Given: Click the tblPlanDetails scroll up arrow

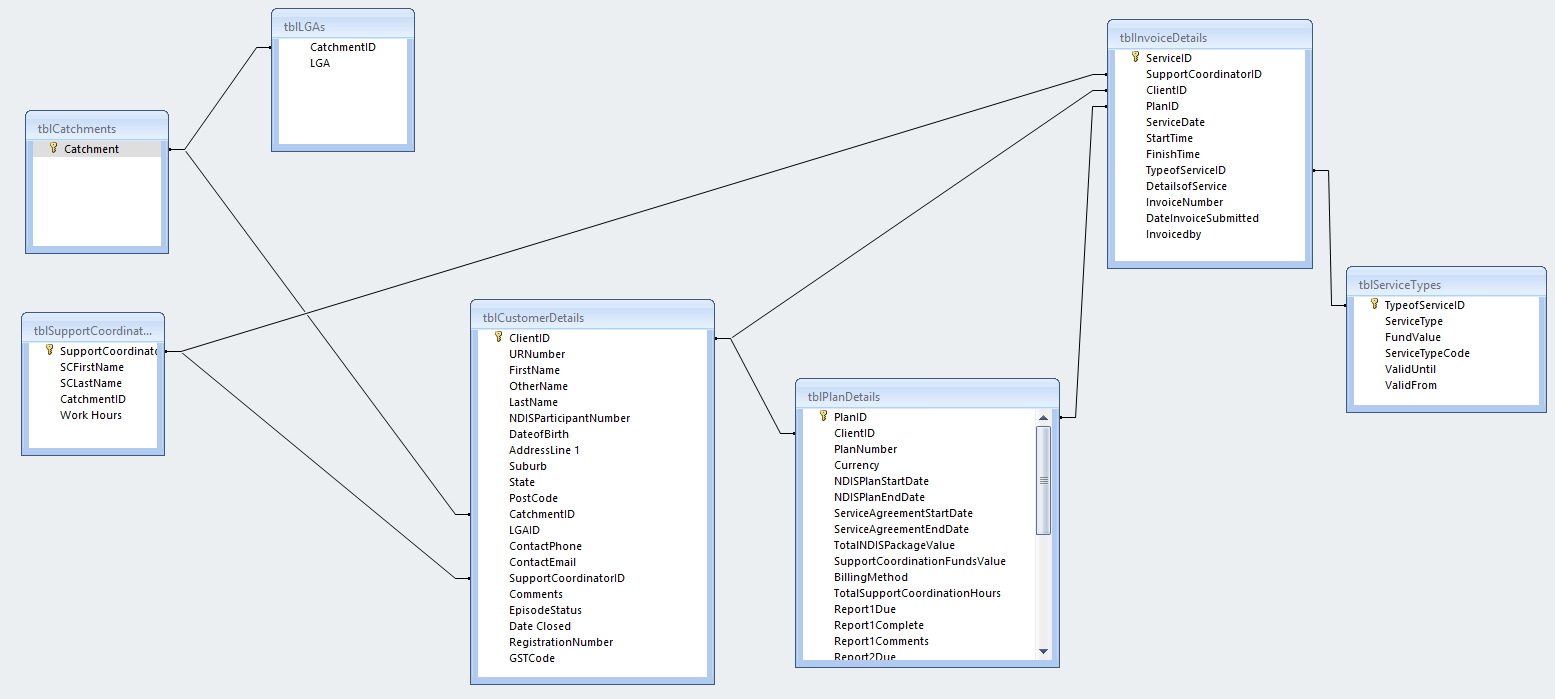Looking at the screenshot, I should tap(1043, 418).
